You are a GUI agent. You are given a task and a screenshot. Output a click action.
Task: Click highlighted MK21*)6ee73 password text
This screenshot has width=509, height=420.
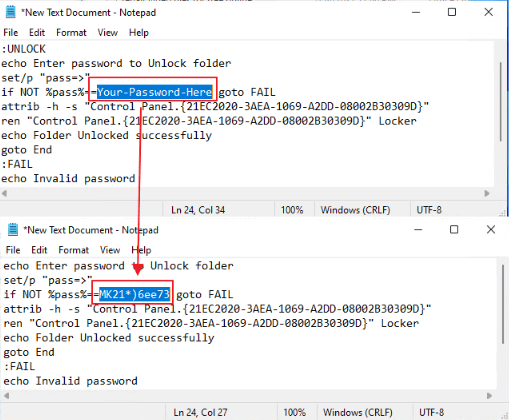click(x=135, y=294)
